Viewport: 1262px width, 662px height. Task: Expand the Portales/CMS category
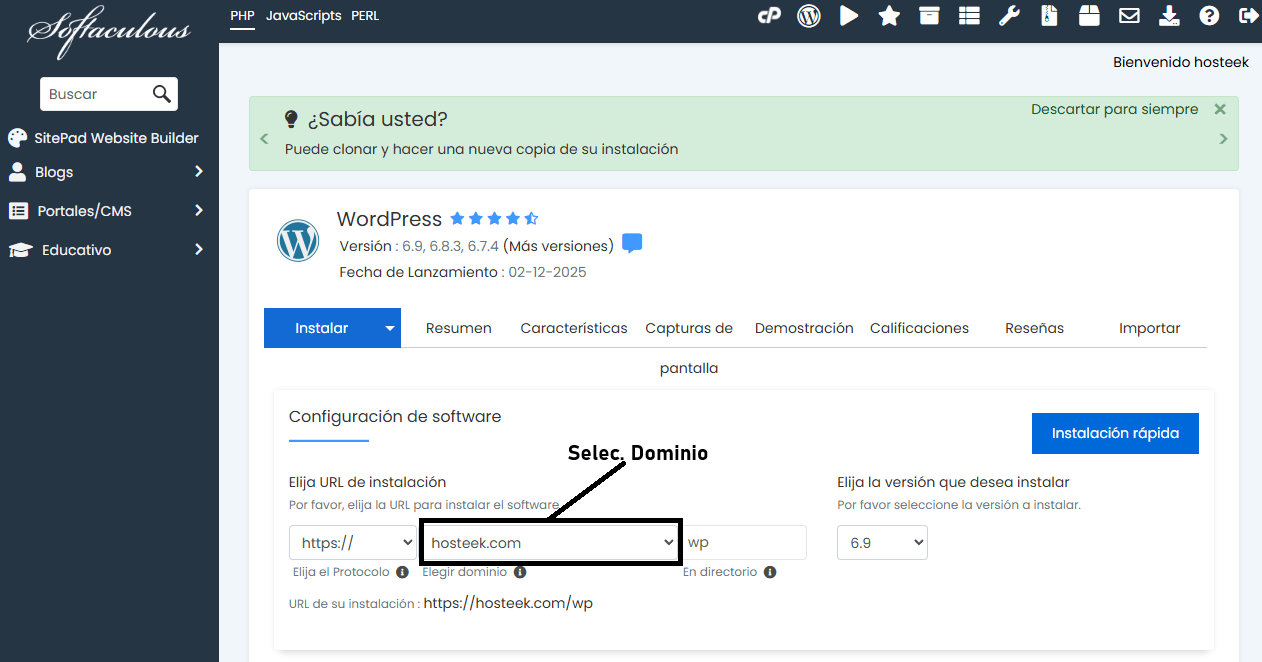tap(108, 211)
